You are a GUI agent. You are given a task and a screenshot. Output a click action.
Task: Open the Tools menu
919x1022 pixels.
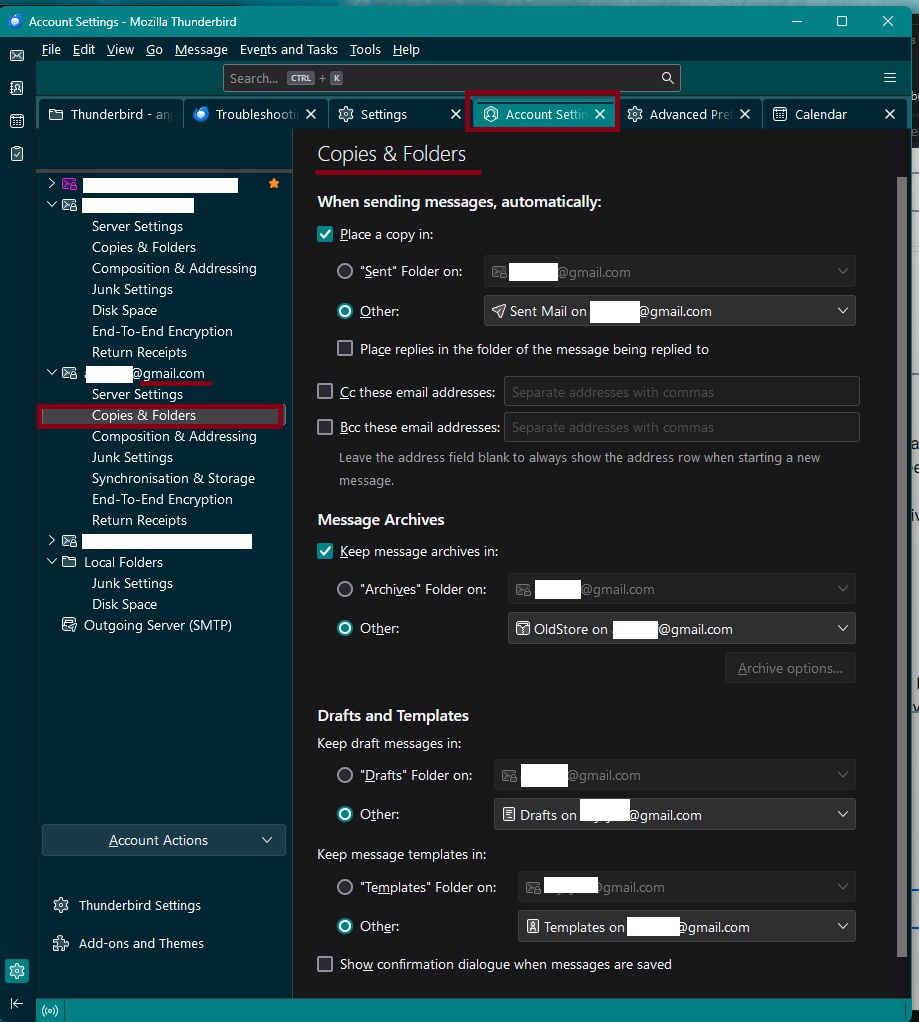click(365, 50)
